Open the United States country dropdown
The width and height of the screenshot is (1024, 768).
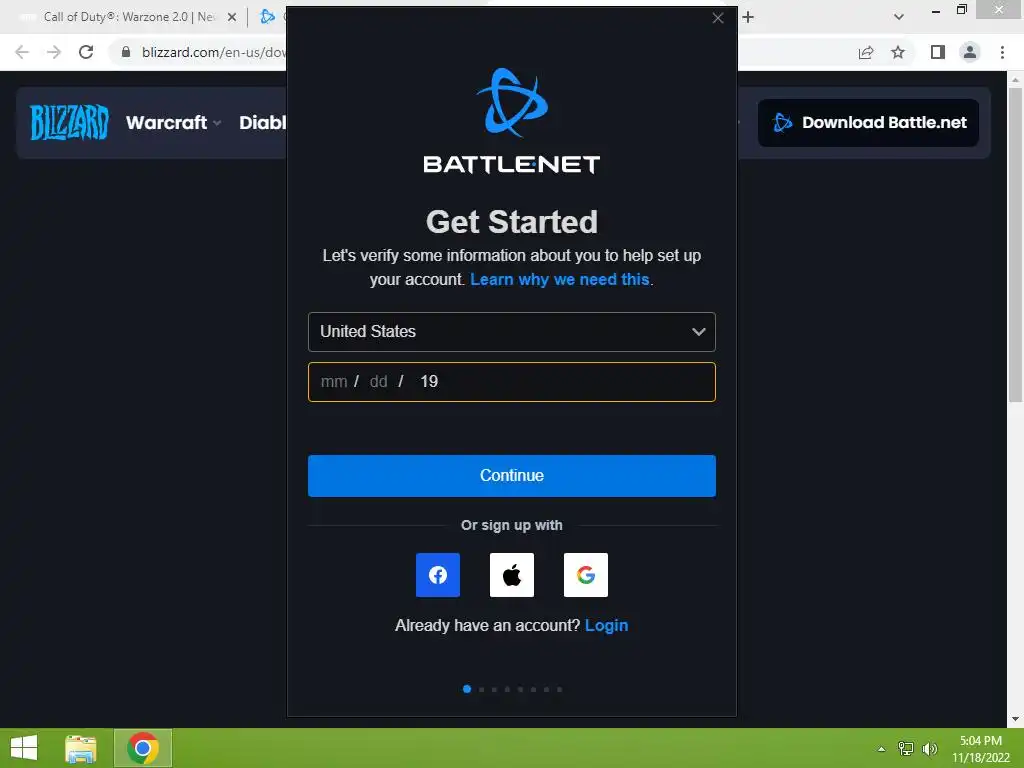coord(511,332)
